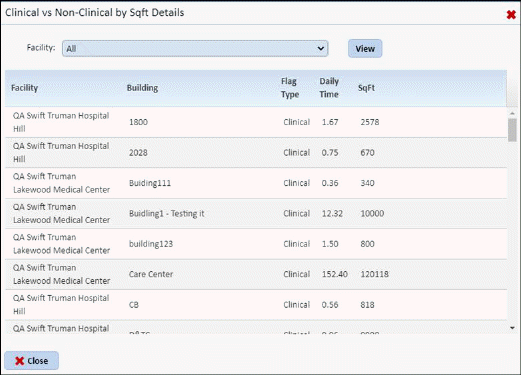Close dialog with red X icon
The width and height of the screenshot is (521, 375).
511,15
